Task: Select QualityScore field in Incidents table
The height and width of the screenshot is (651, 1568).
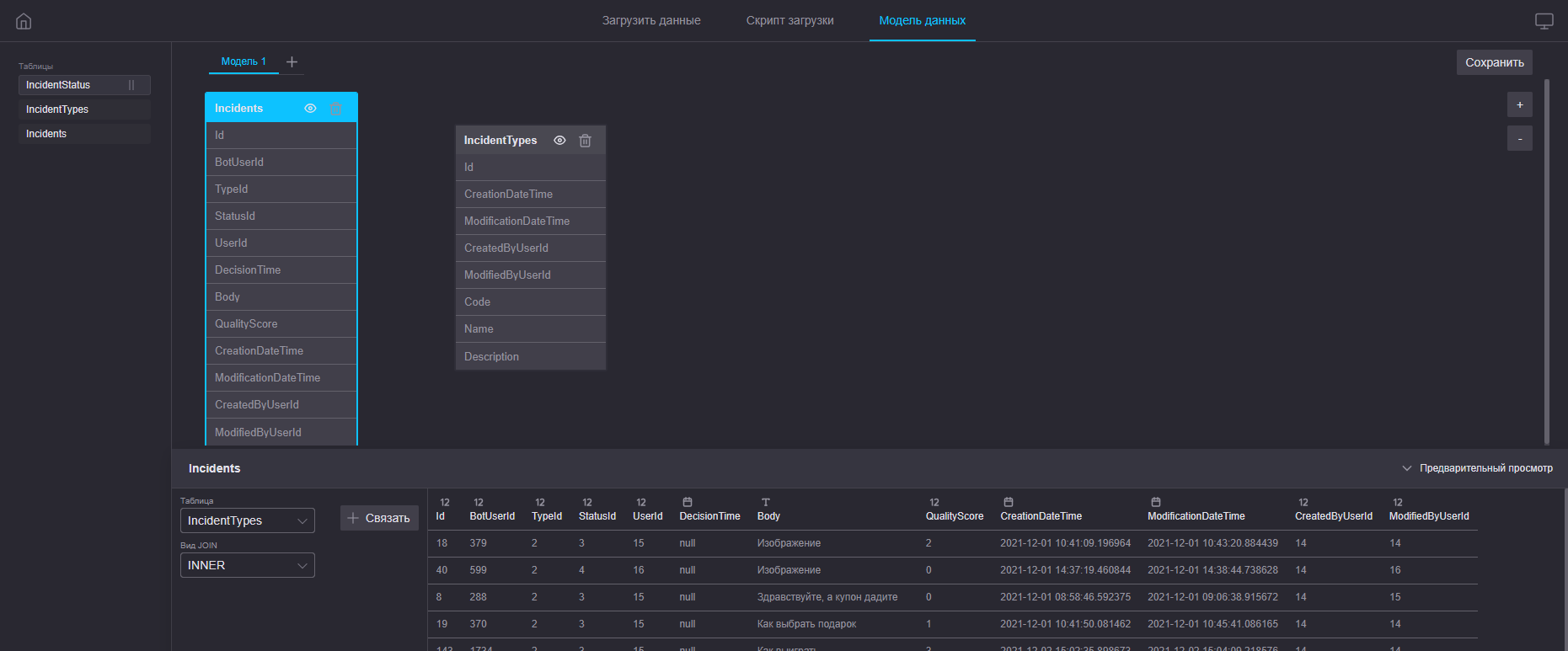Action: coord(281,324)
